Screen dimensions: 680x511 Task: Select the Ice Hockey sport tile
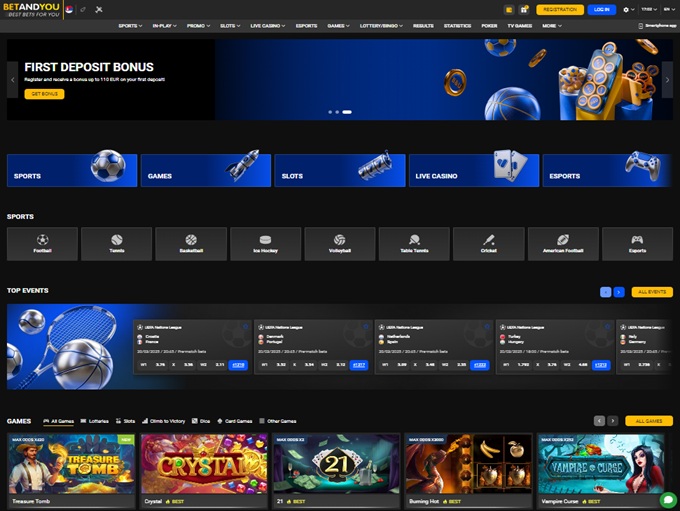pyautogui.click(x=265, y=244)
